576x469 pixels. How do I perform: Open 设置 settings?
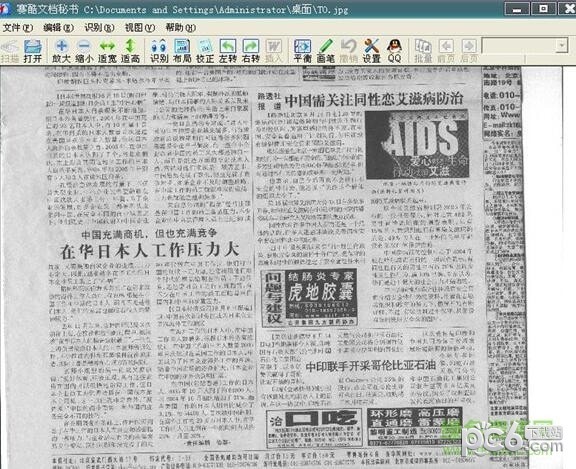tap(371, 51)
